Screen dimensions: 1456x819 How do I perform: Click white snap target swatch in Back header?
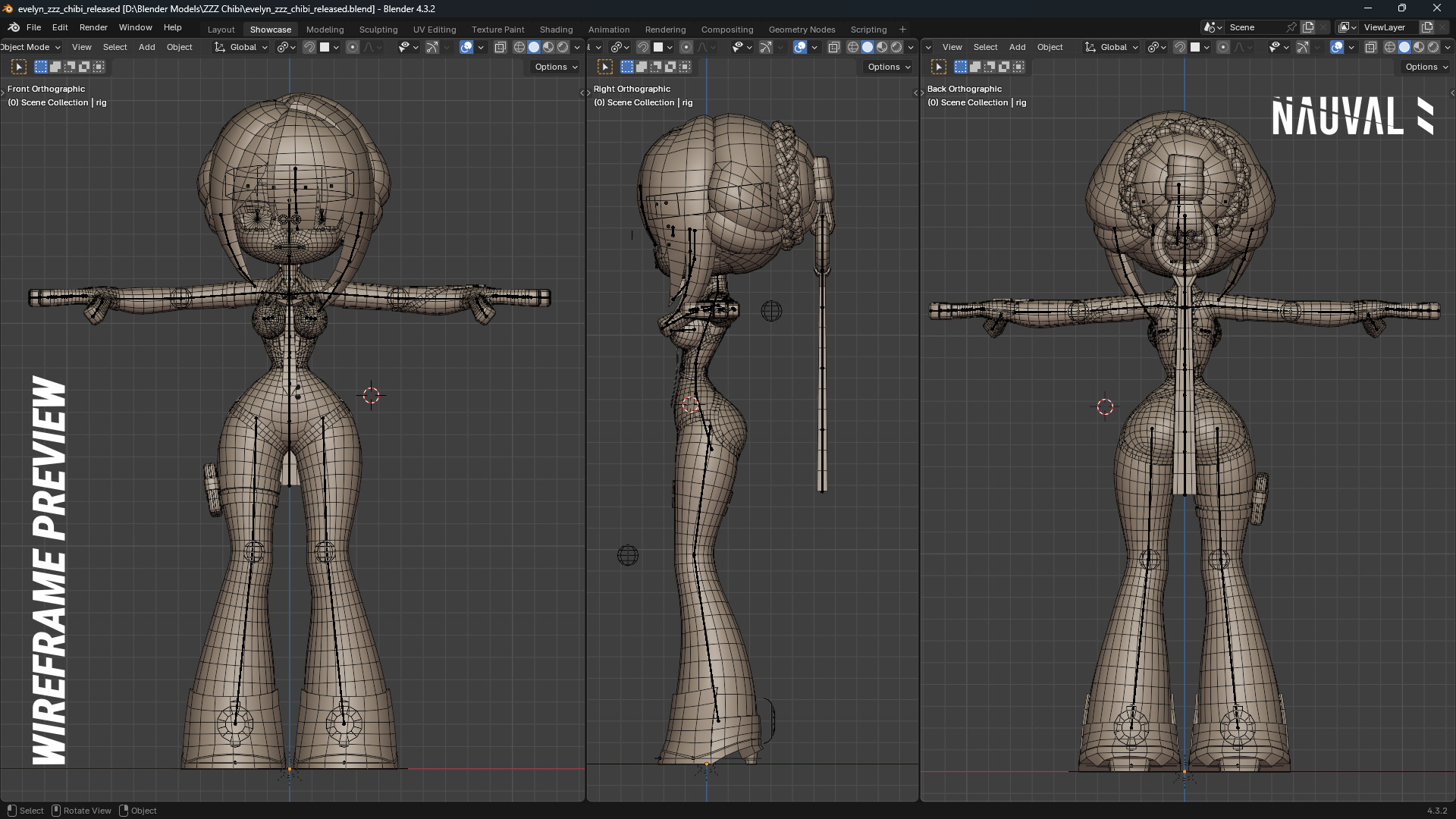click(1195, 47)
